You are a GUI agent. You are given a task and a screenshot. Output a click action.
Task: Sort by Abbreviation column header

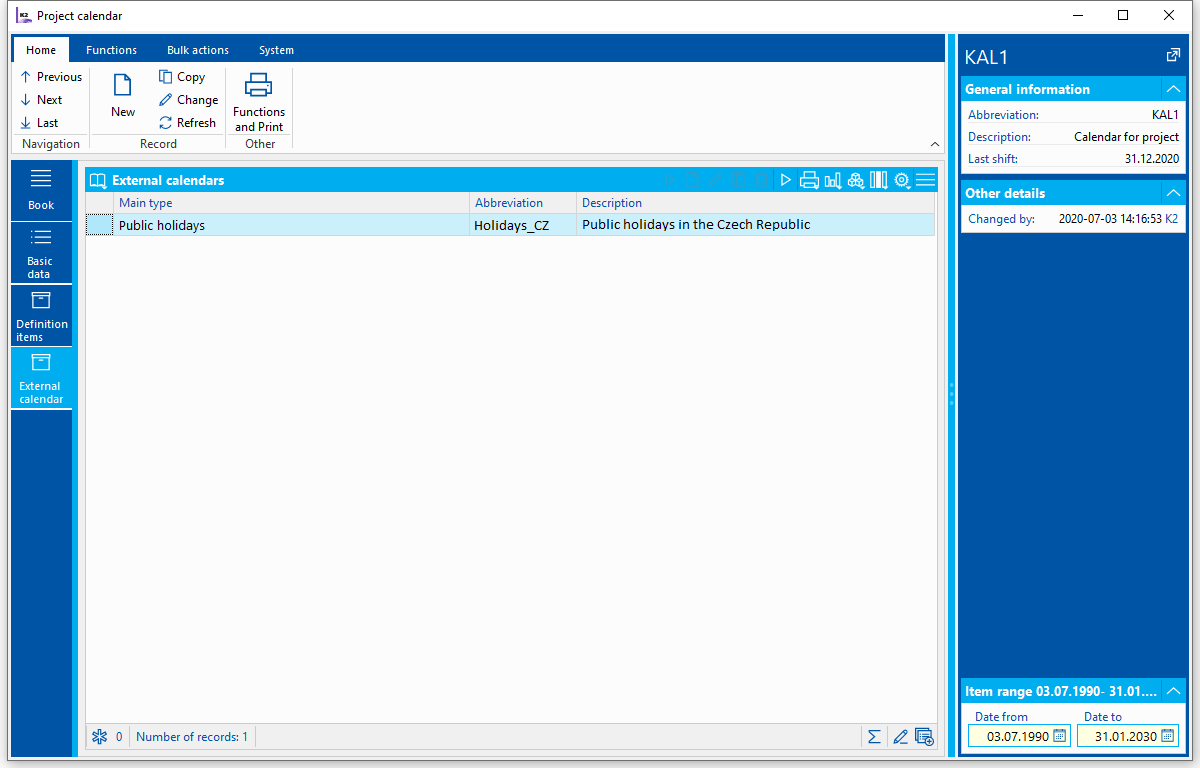[x=524, y=203]
